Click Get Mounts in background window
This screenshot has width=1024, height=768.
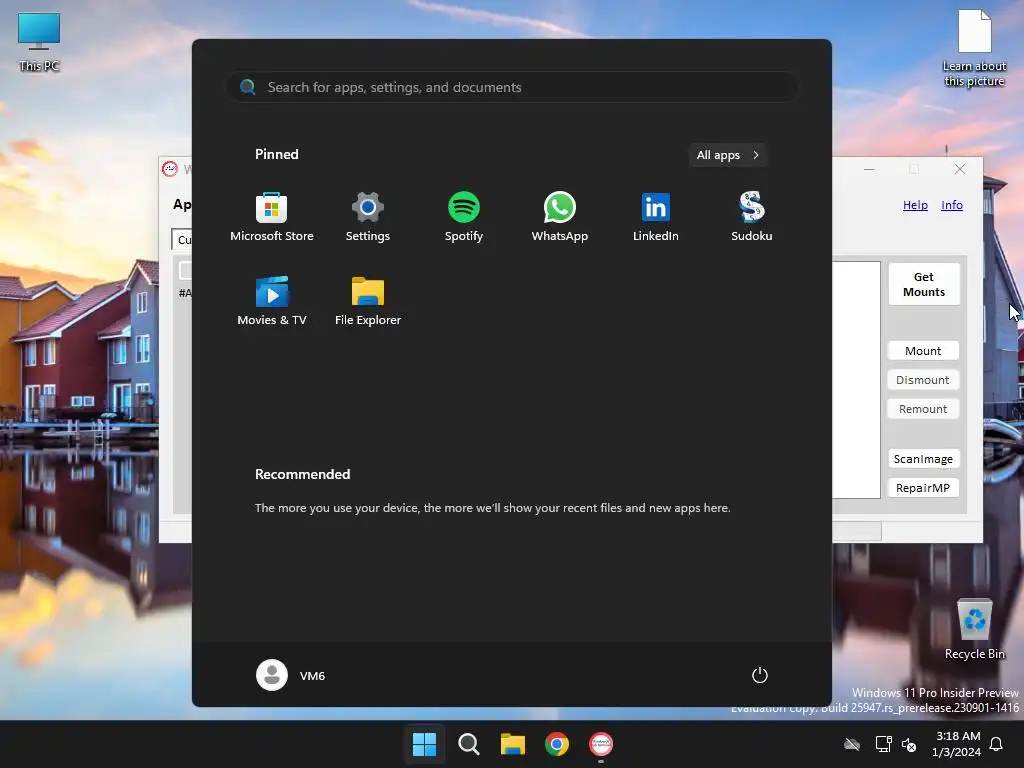coord(924,285)
